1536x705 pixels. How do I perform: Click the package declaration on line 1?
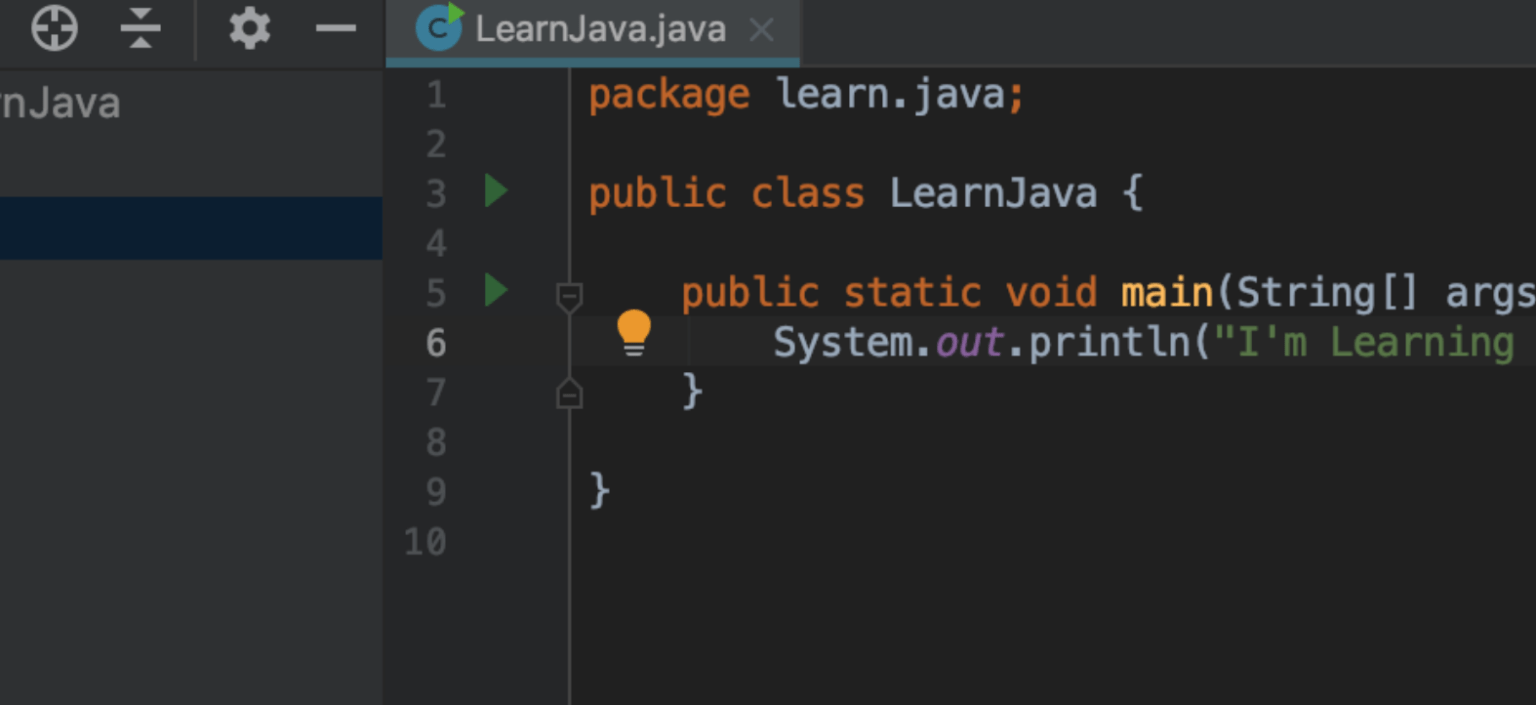pyautogui.click(x=800, y=93)
